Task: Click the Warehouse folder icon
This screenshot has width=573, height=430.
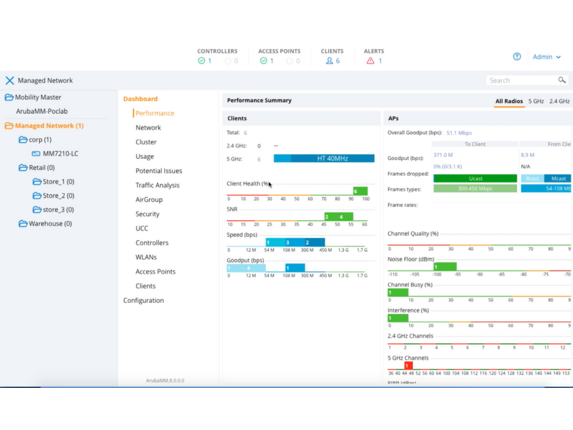Action: [23, 223]
